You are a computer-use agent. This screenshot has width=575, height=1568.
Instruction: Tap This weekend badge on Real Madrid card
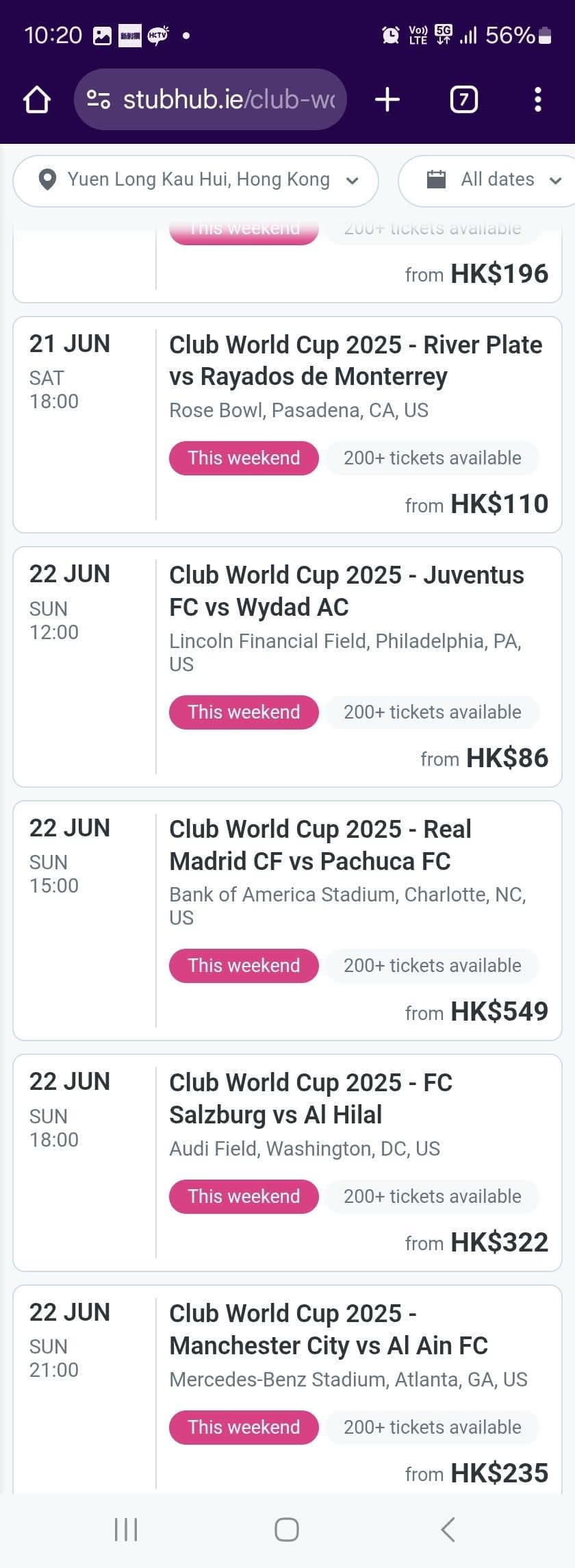click(x=244, y=966)
